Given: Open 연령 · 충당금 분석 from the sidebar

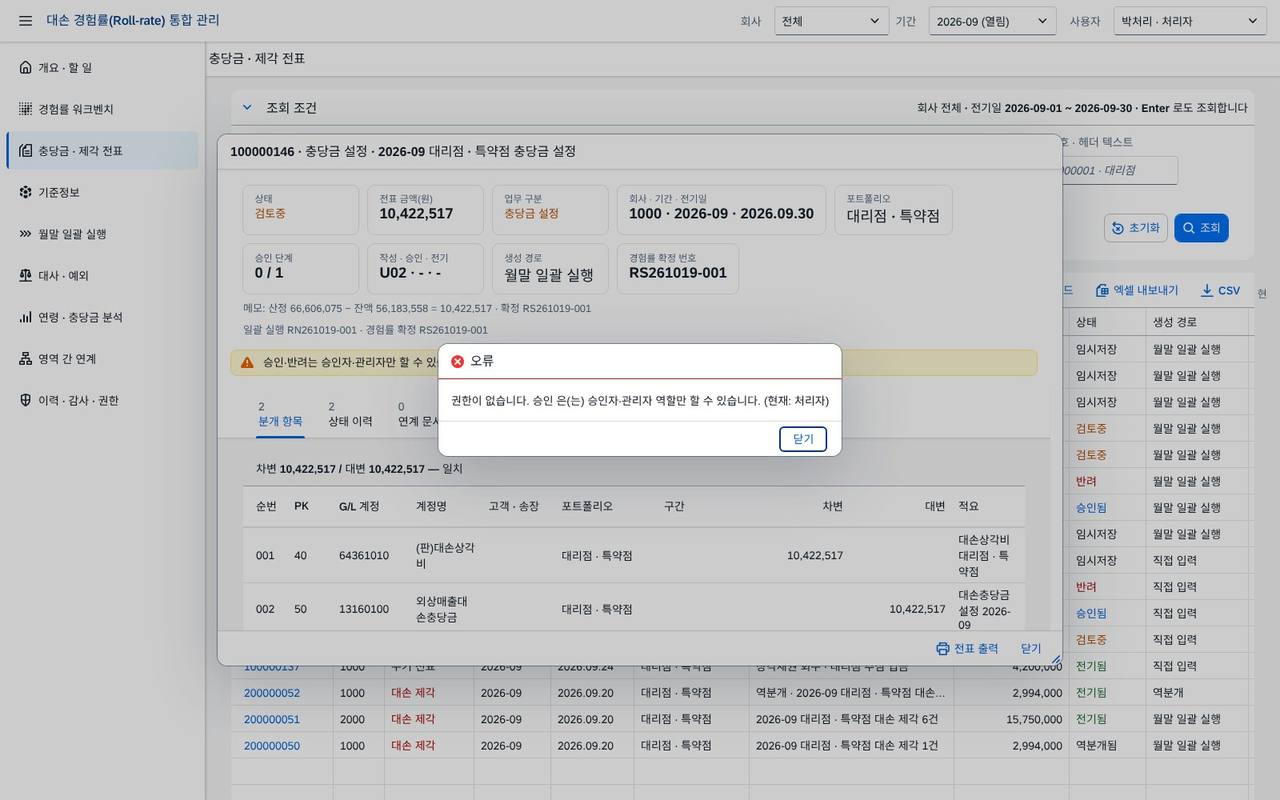Looking at the screenshot, I should coord(102,317).
